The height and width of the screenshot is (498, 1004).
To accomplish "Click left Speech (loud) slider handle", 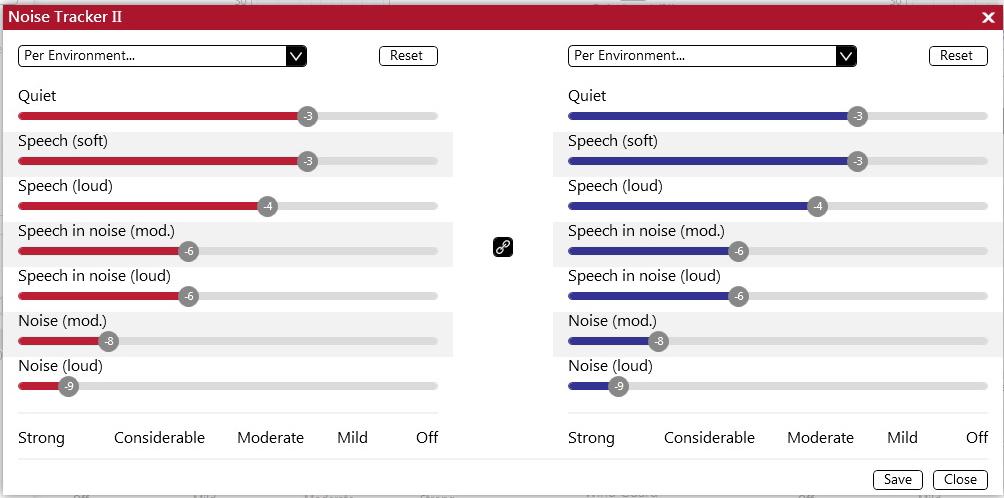I will pos(268,207).
